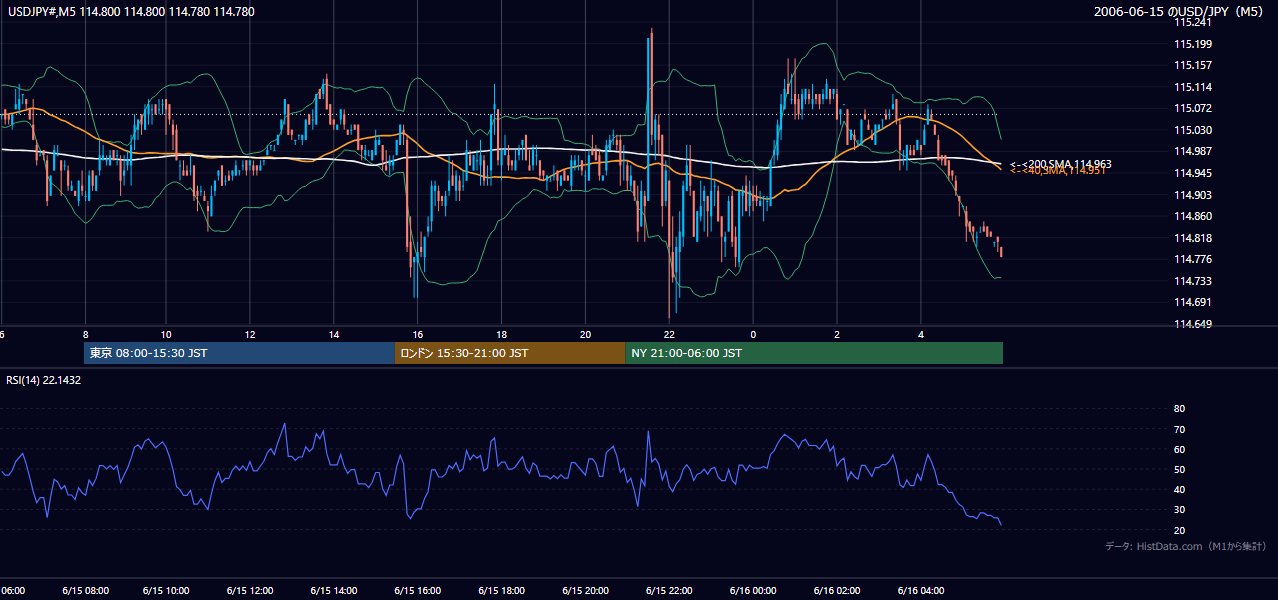Click price axis value 115.030
Image resolution: width=1278 pixels, height=600 pixels.
coord(1192,130)
